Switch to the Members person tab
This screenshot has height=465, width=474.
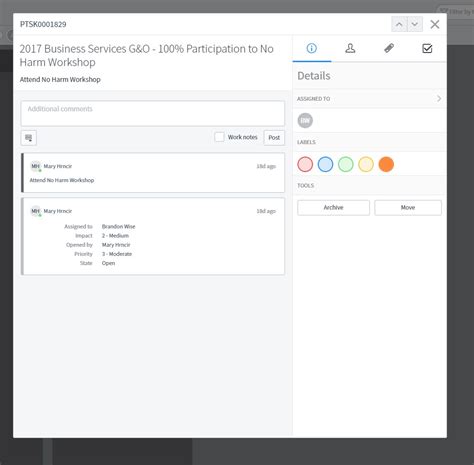tap(350, 49)
